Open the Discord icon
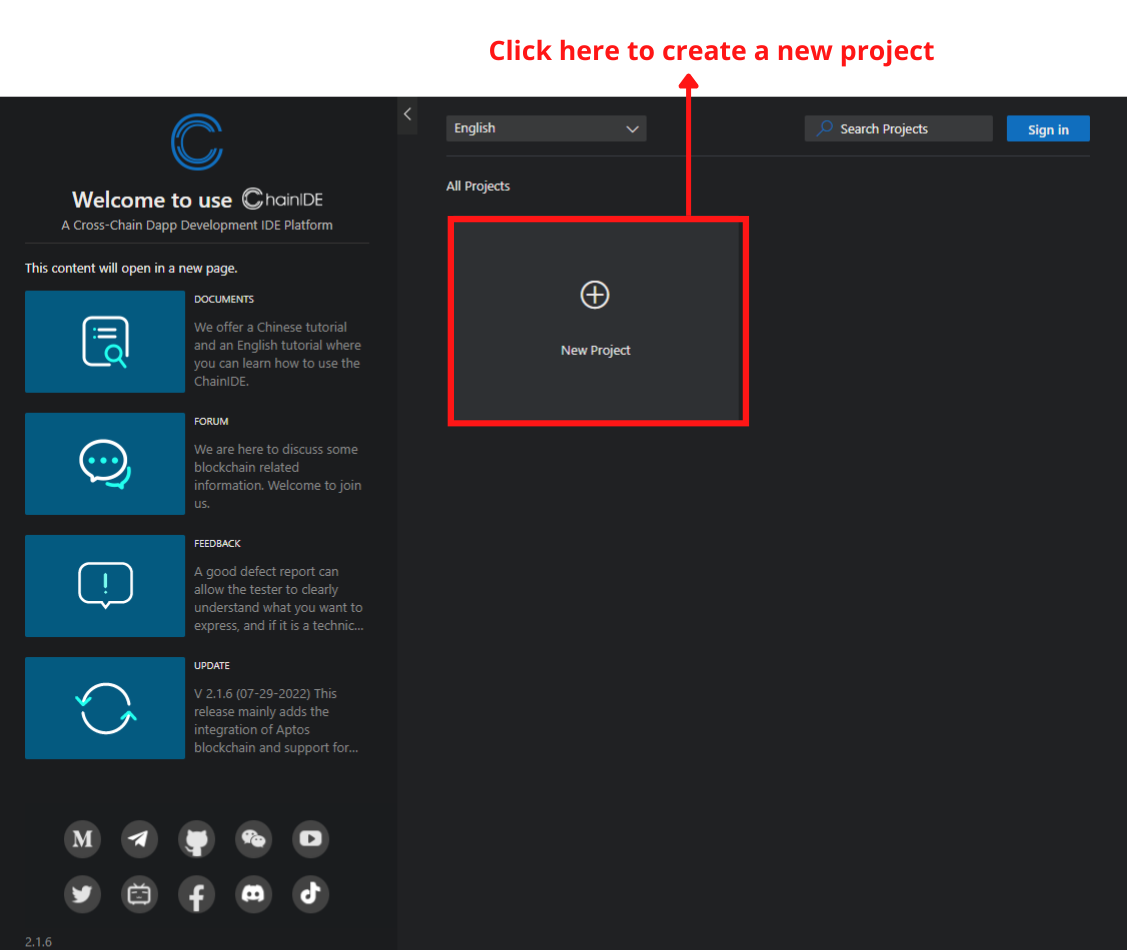The height and width of the screenshot is (950, 1127). [x=254, y=894]
